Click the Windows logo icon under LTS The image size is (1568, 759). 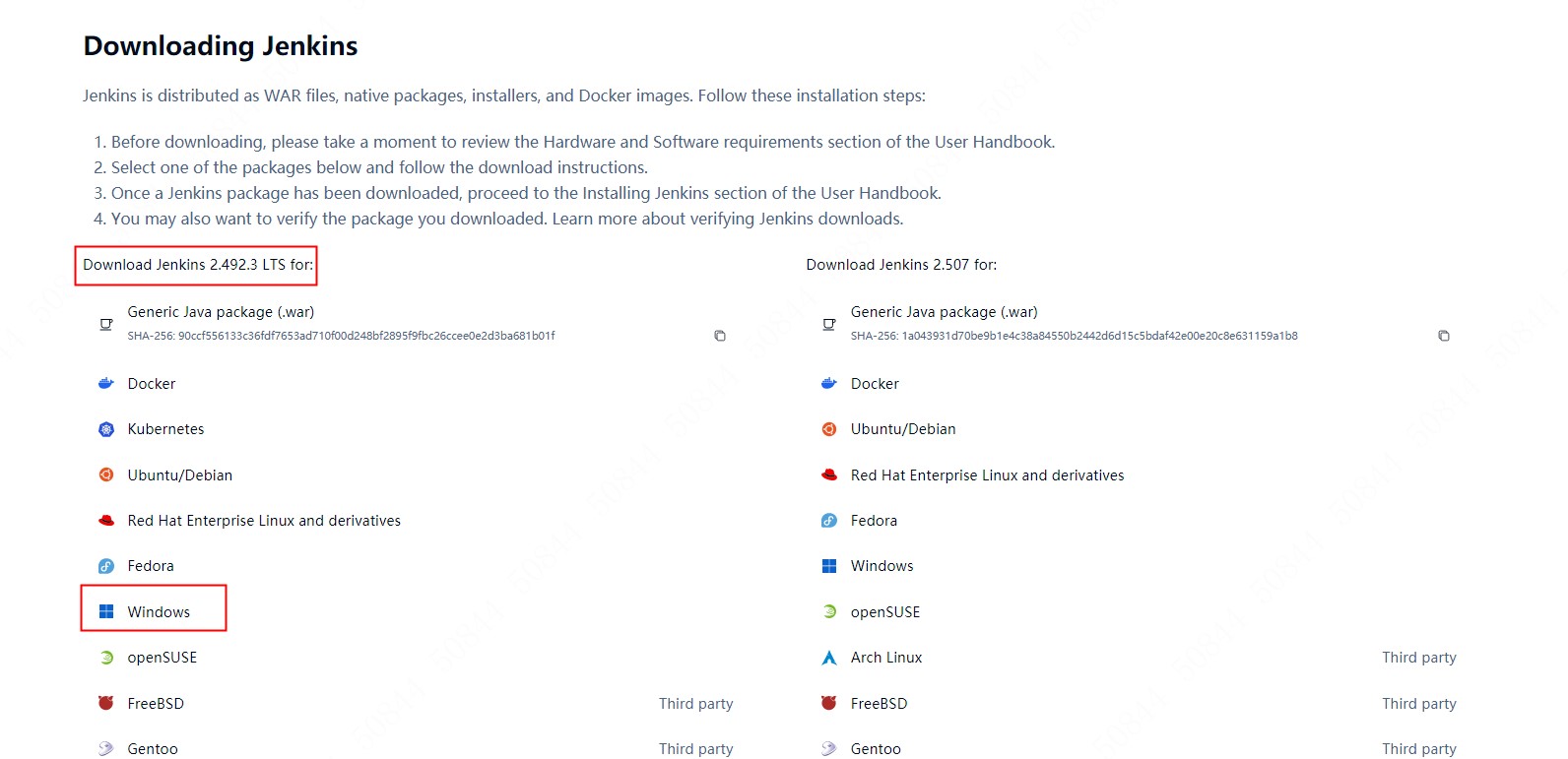coord(106,612)
